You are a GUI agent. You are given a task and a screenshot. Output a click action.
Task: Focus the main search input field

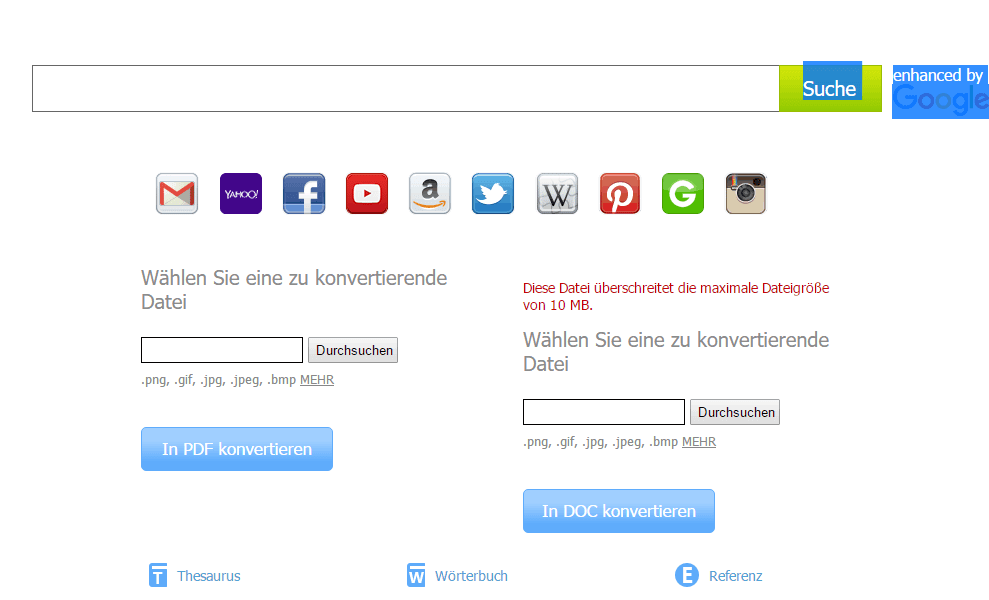(406, 88)
